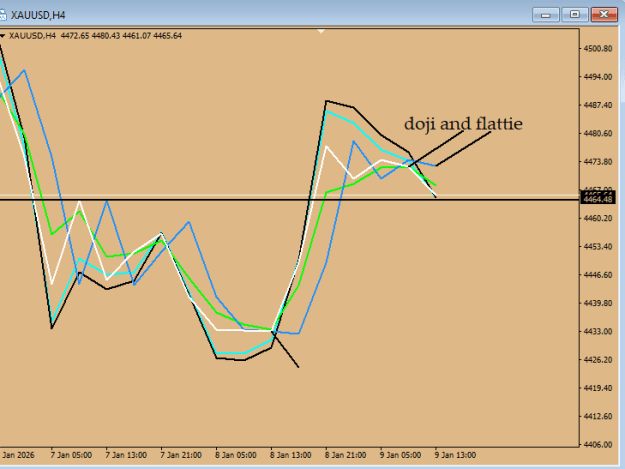Screen dimensions: 625x469
Task: Click the highlighted 4464.48 price label
Action: pyautogui.click(x=598, y=198)
